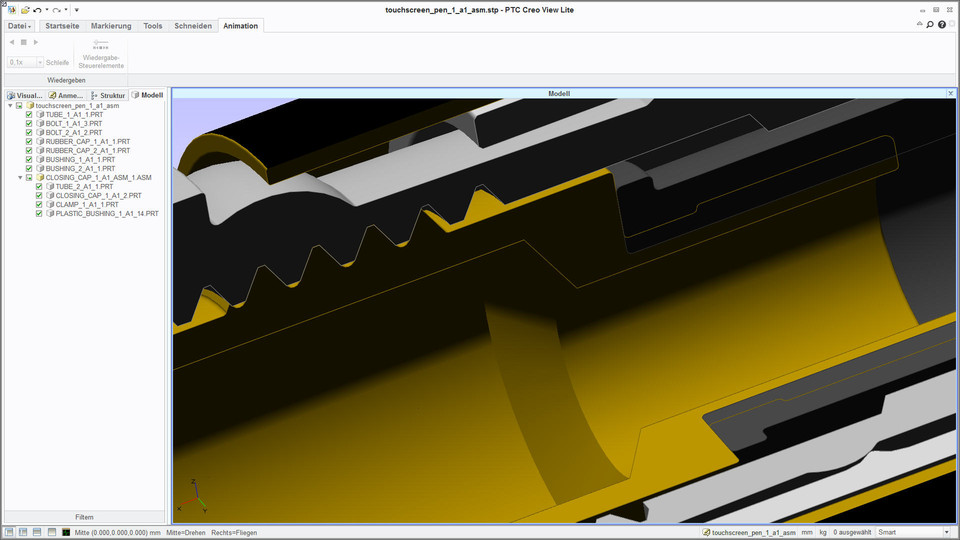Viewport: 960px width, 540px height.
Task: Click the part icon beside TUBE_2_A1_1.PRT
Action: point(50,186)
